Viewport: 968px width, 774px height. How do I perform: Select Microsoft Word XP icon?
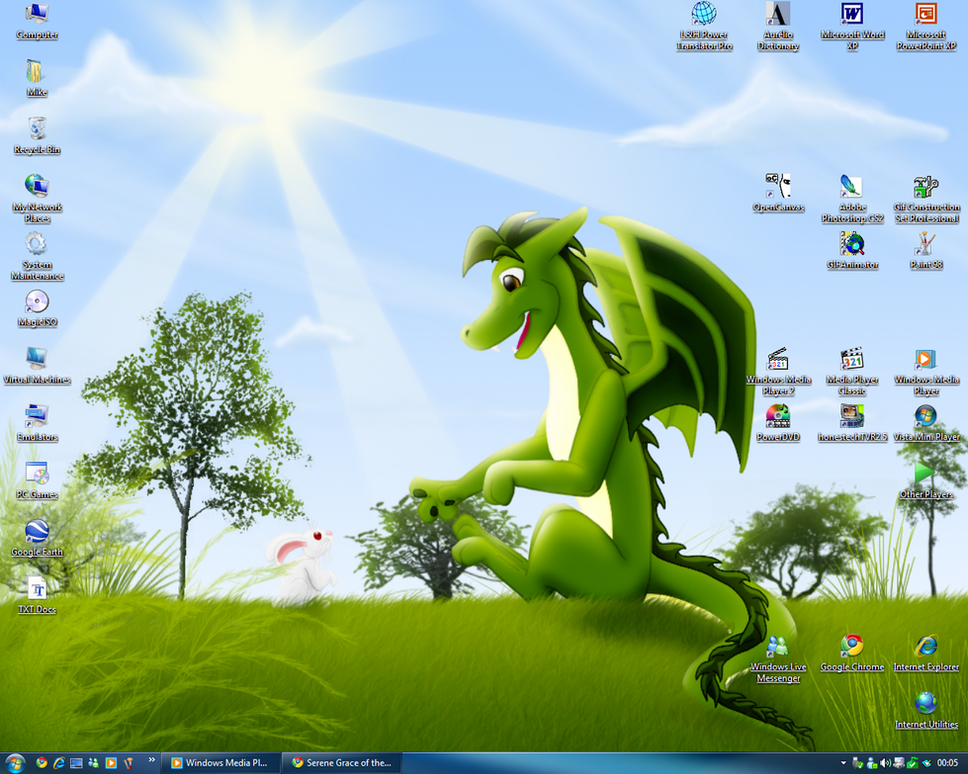852,26
